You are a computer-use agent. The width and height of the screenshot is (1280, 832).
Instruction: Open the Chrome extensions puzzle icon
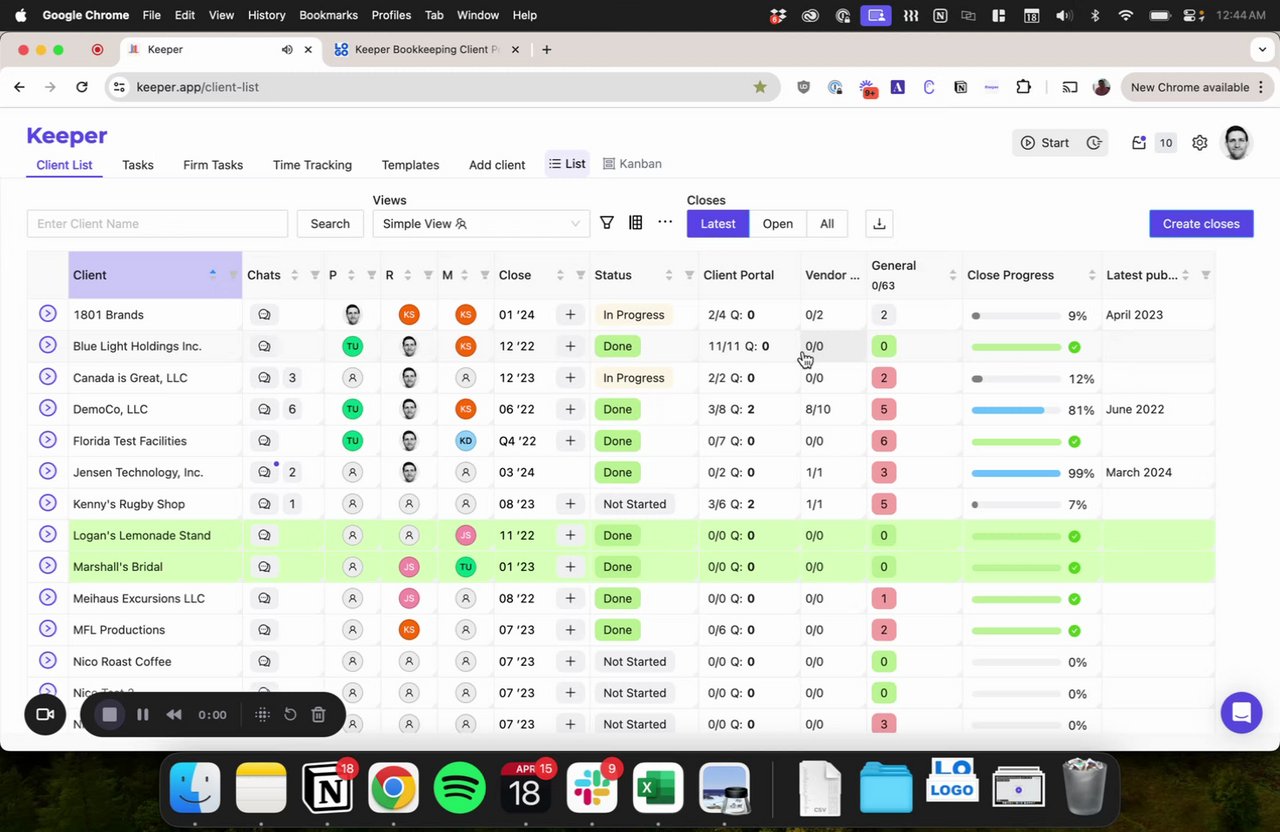1023,87
